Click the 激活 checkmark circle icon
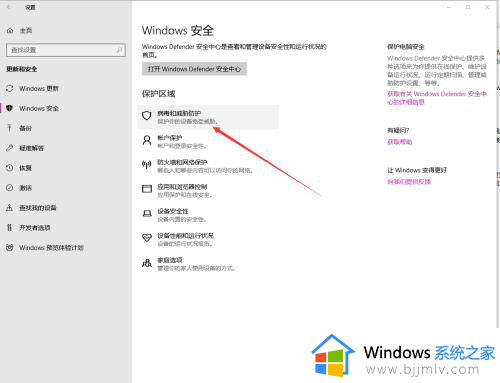 [10, 188]
